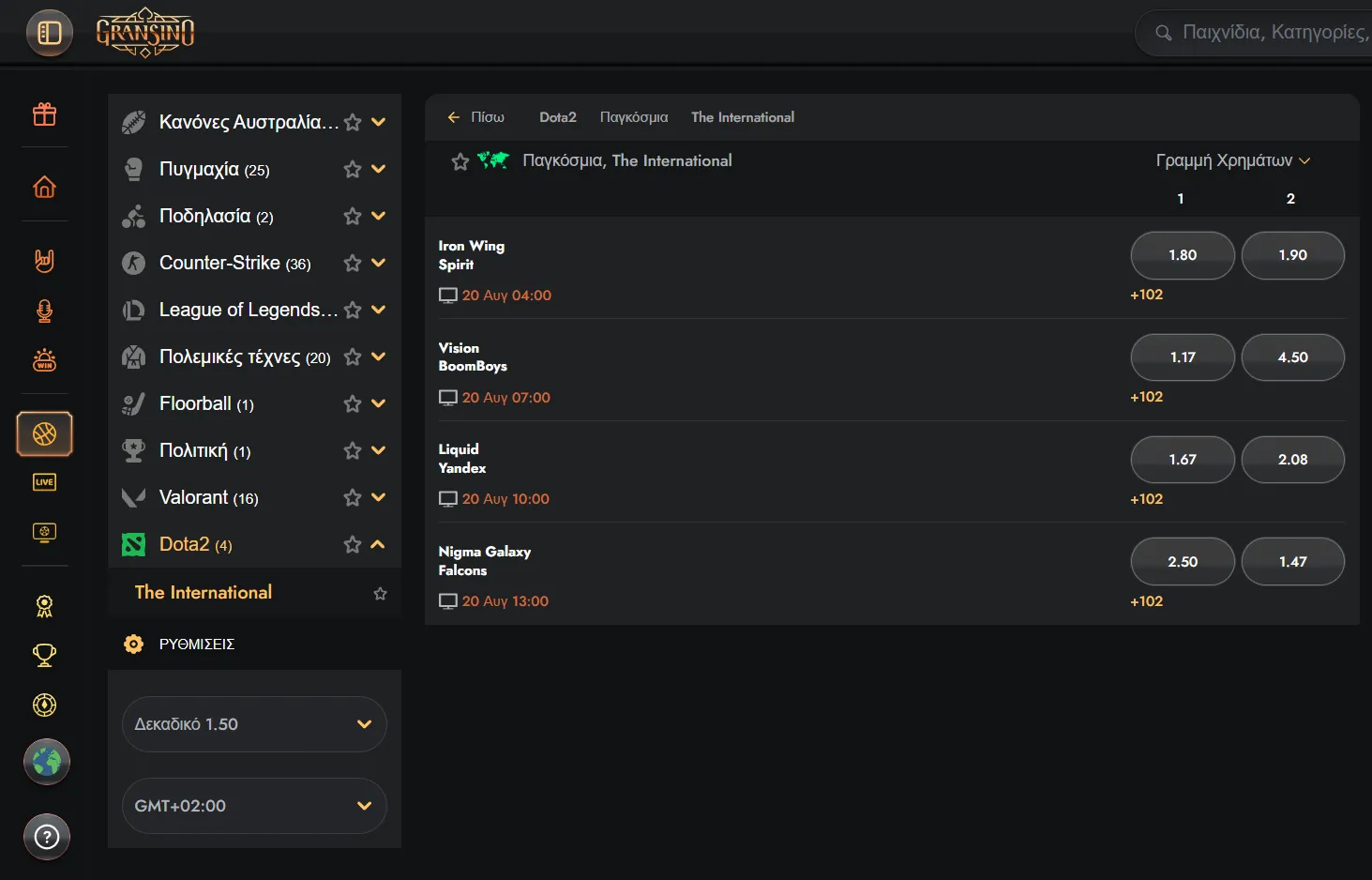Click the live stream icon for Liquid match
Image resolution: width=1372 pixels, height=880 pixels.
(448, 499)
